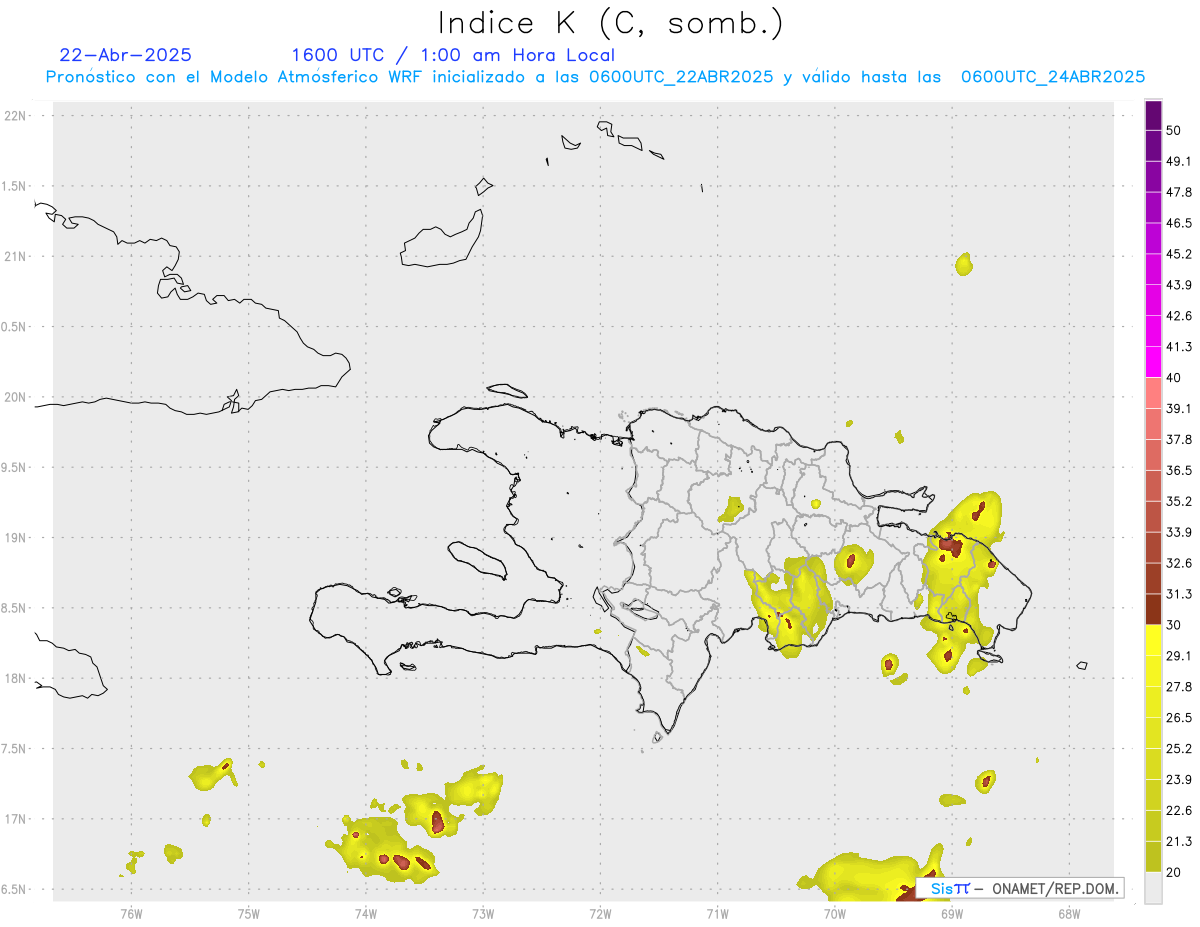Click the "21N" latitude label

click(x=17, y=256)
